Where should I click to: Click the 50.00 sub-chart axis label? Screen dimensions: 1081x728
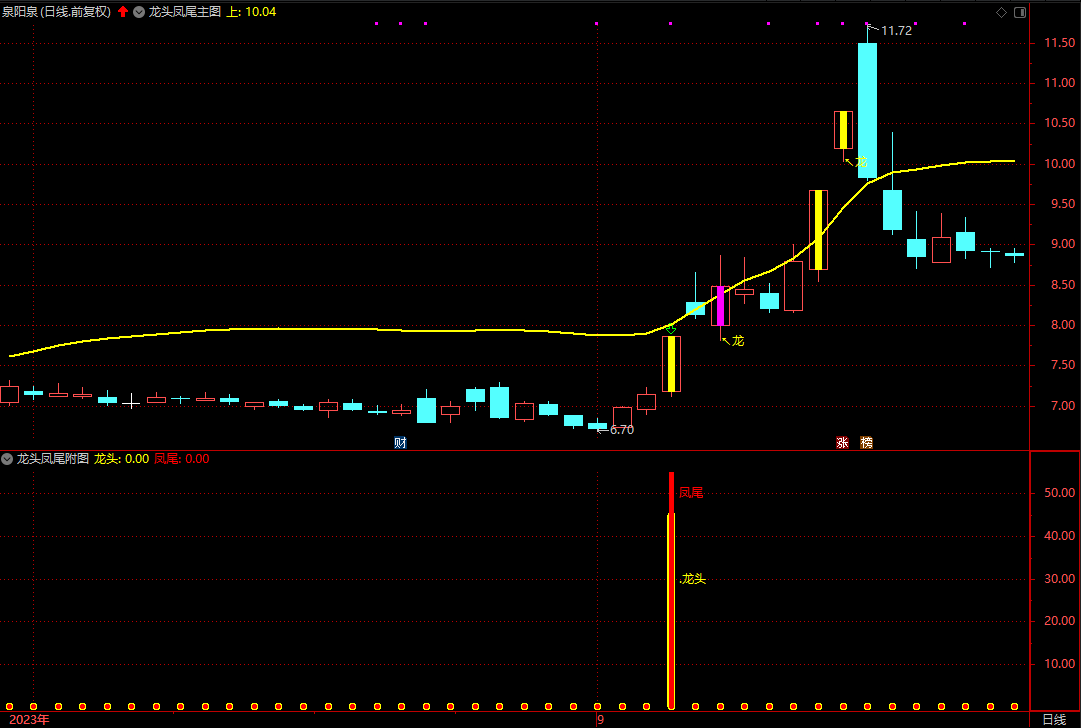click(x=1060, y=493)
